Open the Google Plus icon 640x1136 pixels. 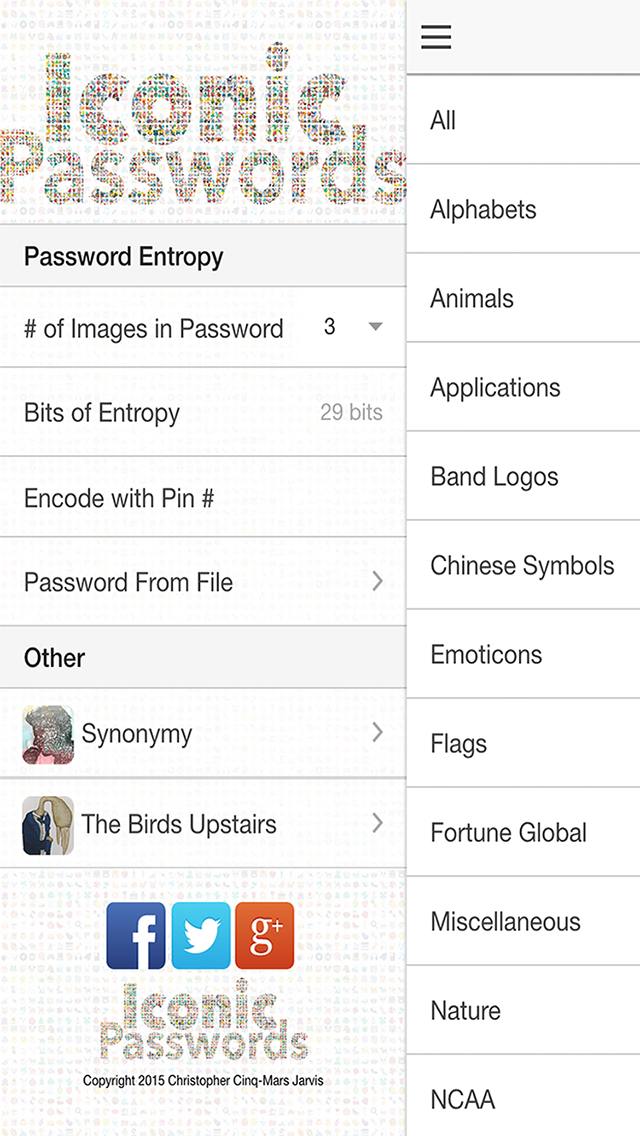(x=265, y=935)
